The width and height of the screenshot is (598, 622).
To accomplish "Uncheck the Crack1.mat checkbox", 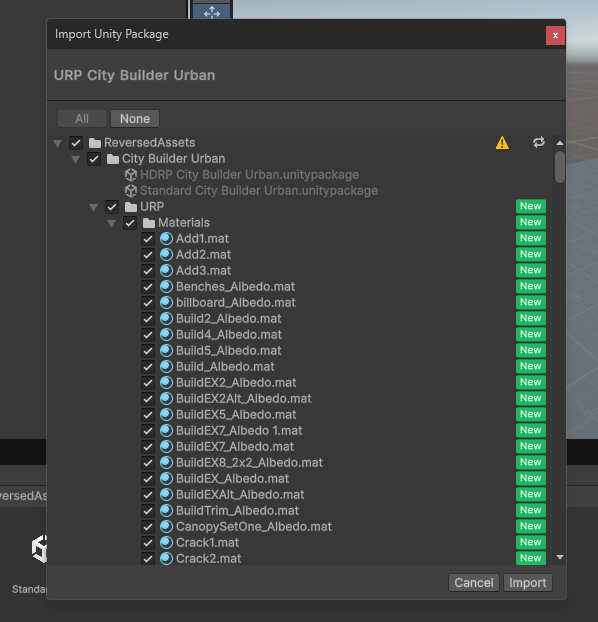I will tap(148, 543).
